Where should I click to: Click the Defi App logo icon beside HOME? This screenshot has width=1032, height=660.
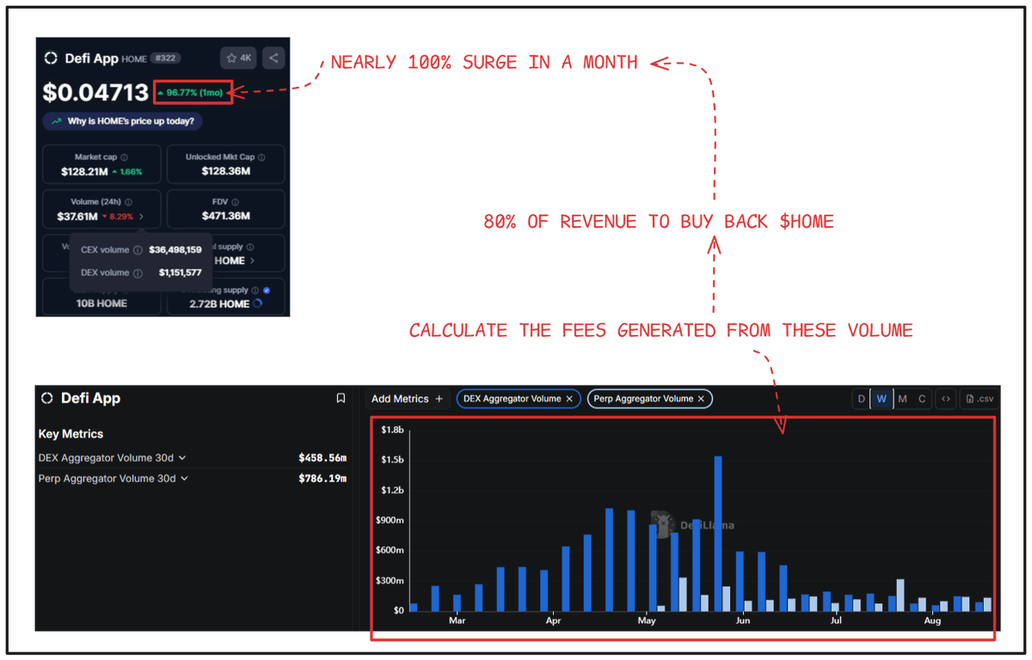point(51,58)
